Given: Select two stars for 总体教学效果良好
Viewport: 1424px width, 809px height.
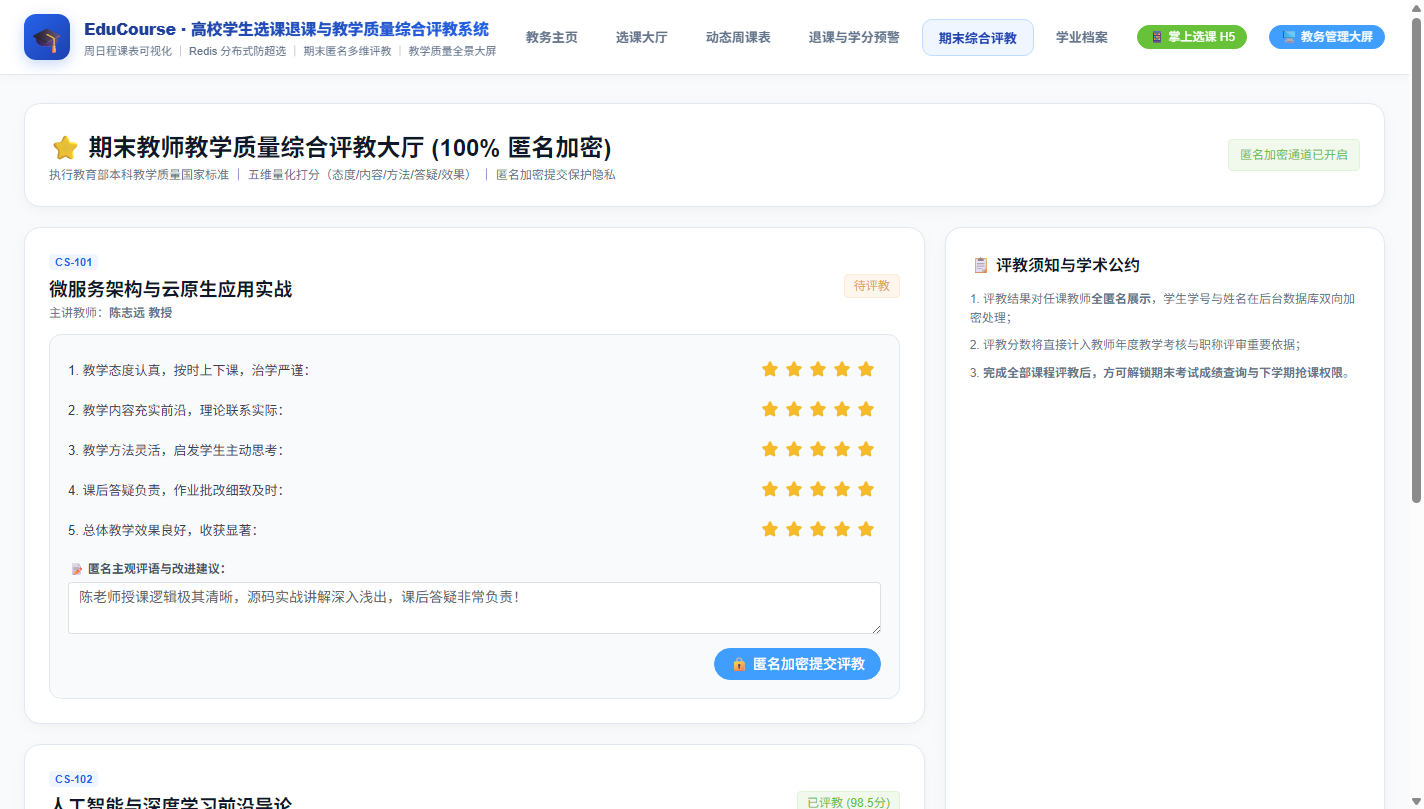Looking at the screenshot, I should pos(794,529).
